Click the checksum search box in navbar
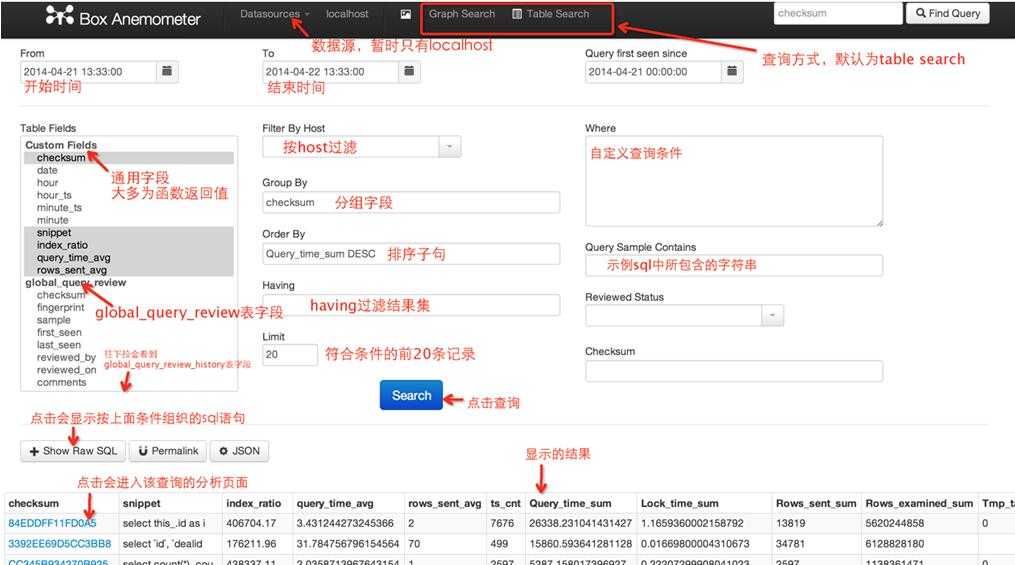The height and width of the screenshot is (565, 1015). coord(838,13)
